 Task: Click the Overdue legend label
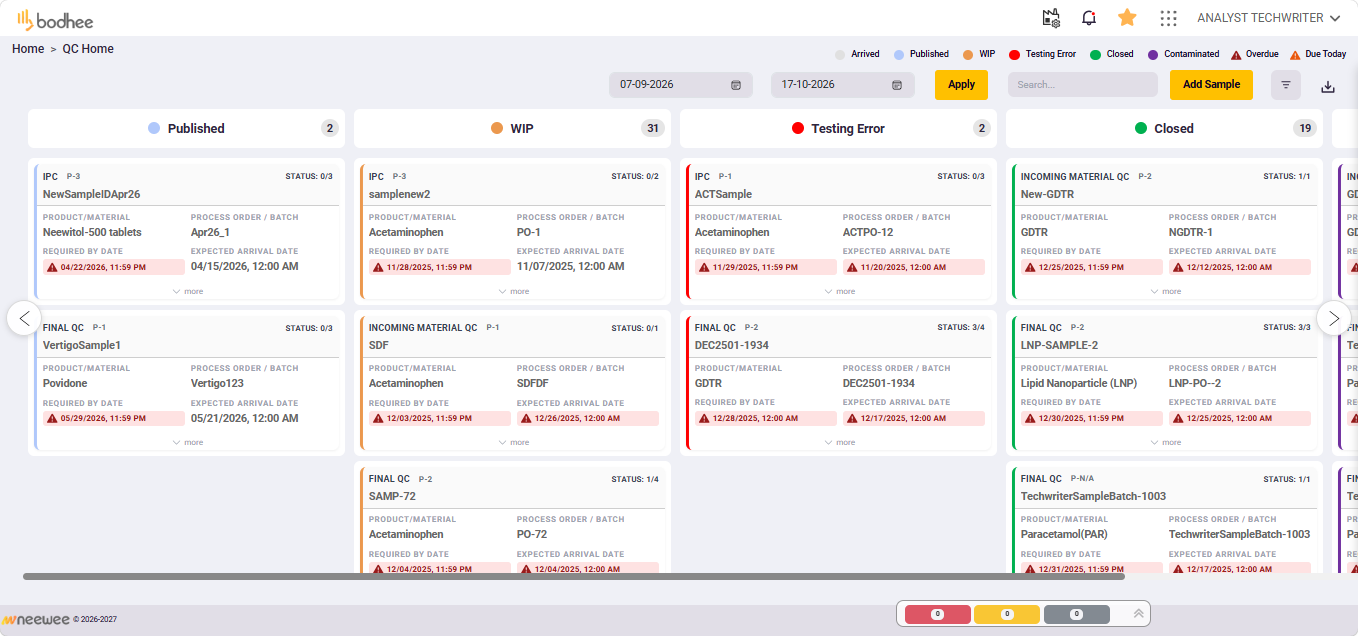pyautogui.click(x=1262, y=54)
